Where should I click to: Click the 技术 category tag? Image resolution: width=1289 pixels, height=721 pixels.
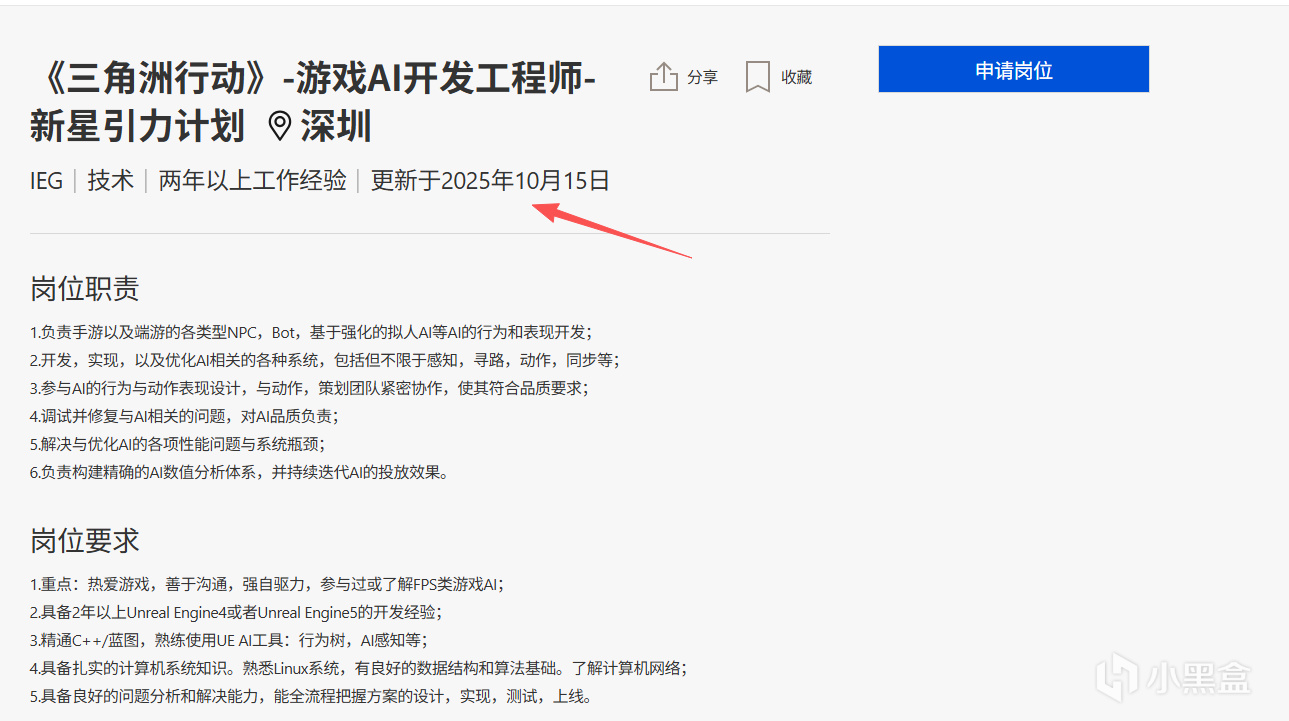click(x=110, y=181)
